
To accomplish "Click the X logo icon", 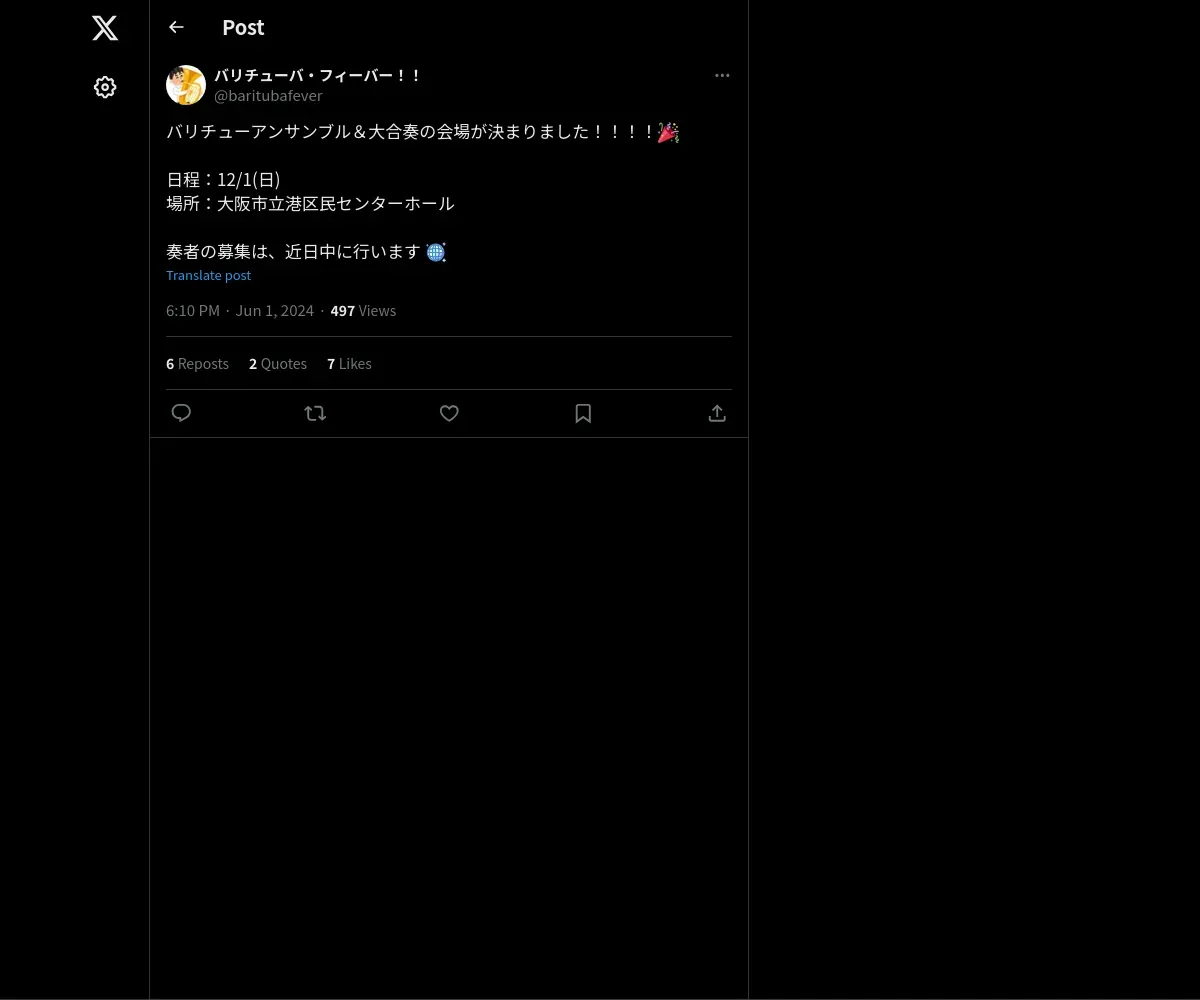I will pyautogui.click(x=105, y=28).
